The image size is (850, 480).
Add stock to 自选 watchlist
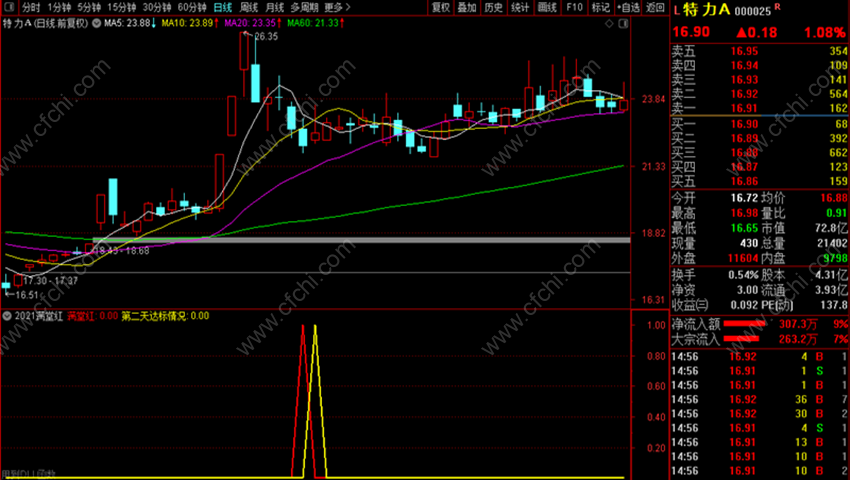[x=628, y=8]
